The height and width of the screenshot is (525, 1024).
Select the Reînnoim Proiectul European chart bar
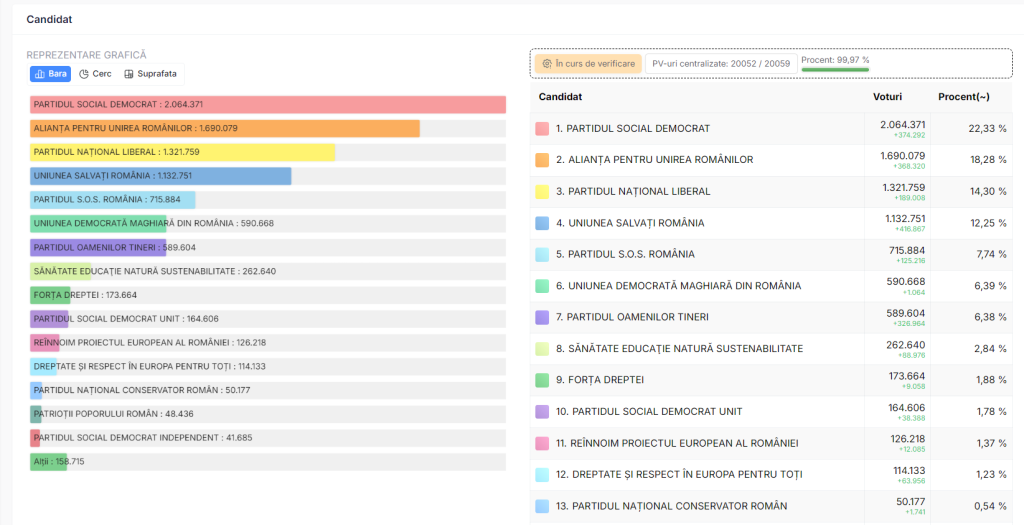[x=44, y=343]
